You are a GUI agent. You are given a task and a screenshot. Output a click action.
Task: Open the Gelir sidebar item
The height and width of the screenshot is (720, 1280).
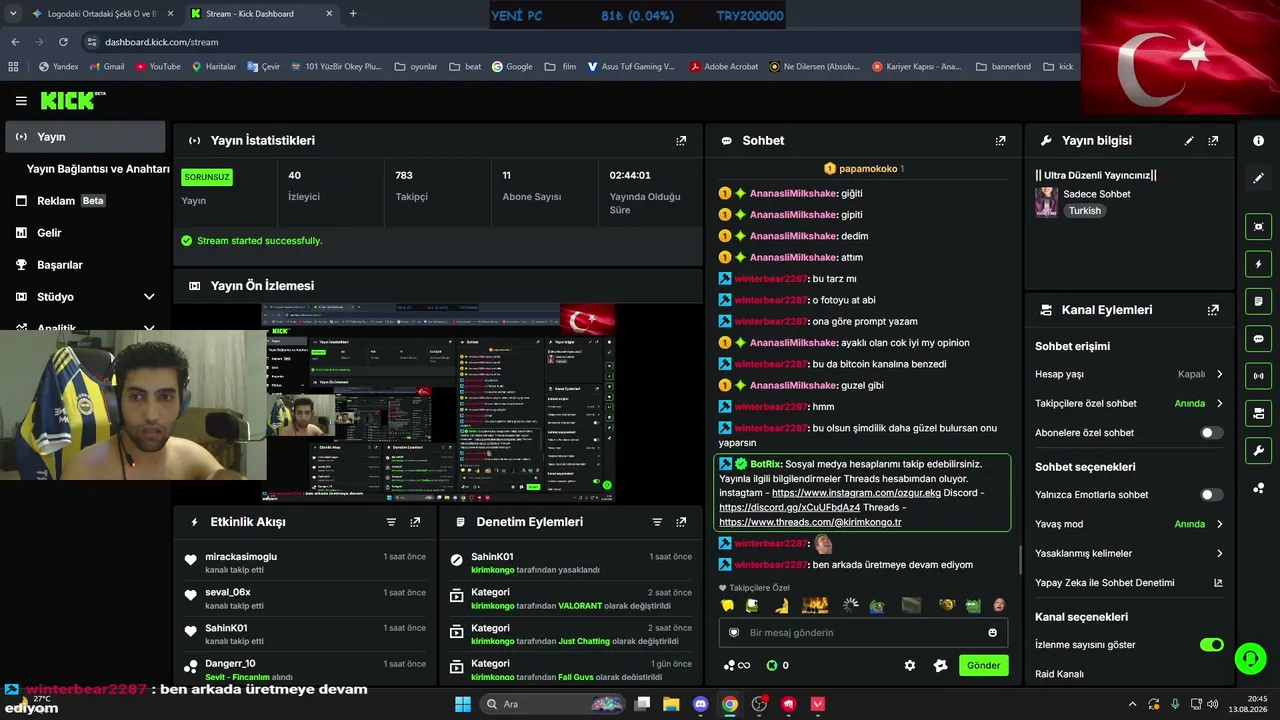click(84, 233)
